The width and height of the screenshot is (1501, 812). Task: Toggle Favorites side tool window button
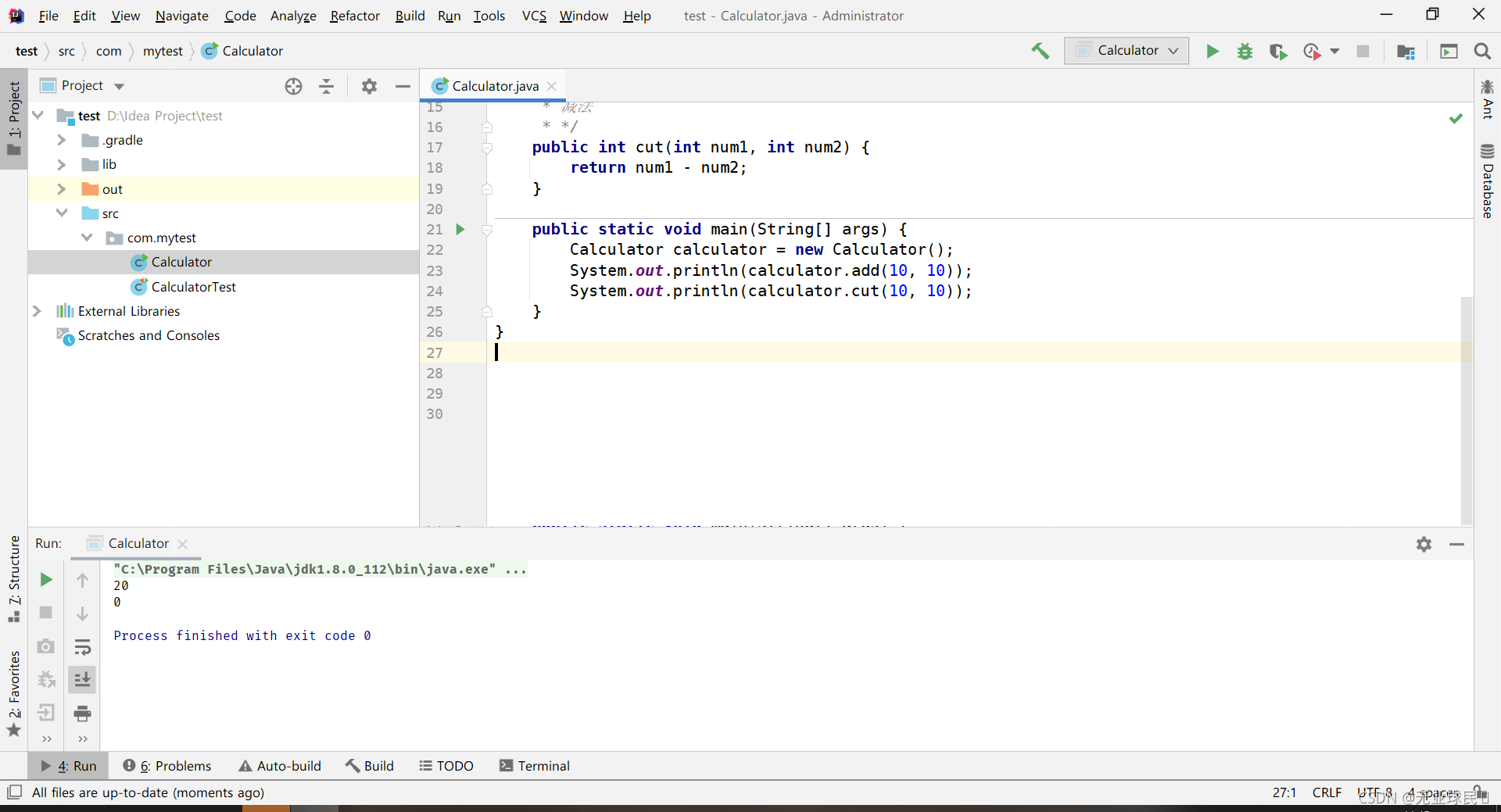point(14,694)
